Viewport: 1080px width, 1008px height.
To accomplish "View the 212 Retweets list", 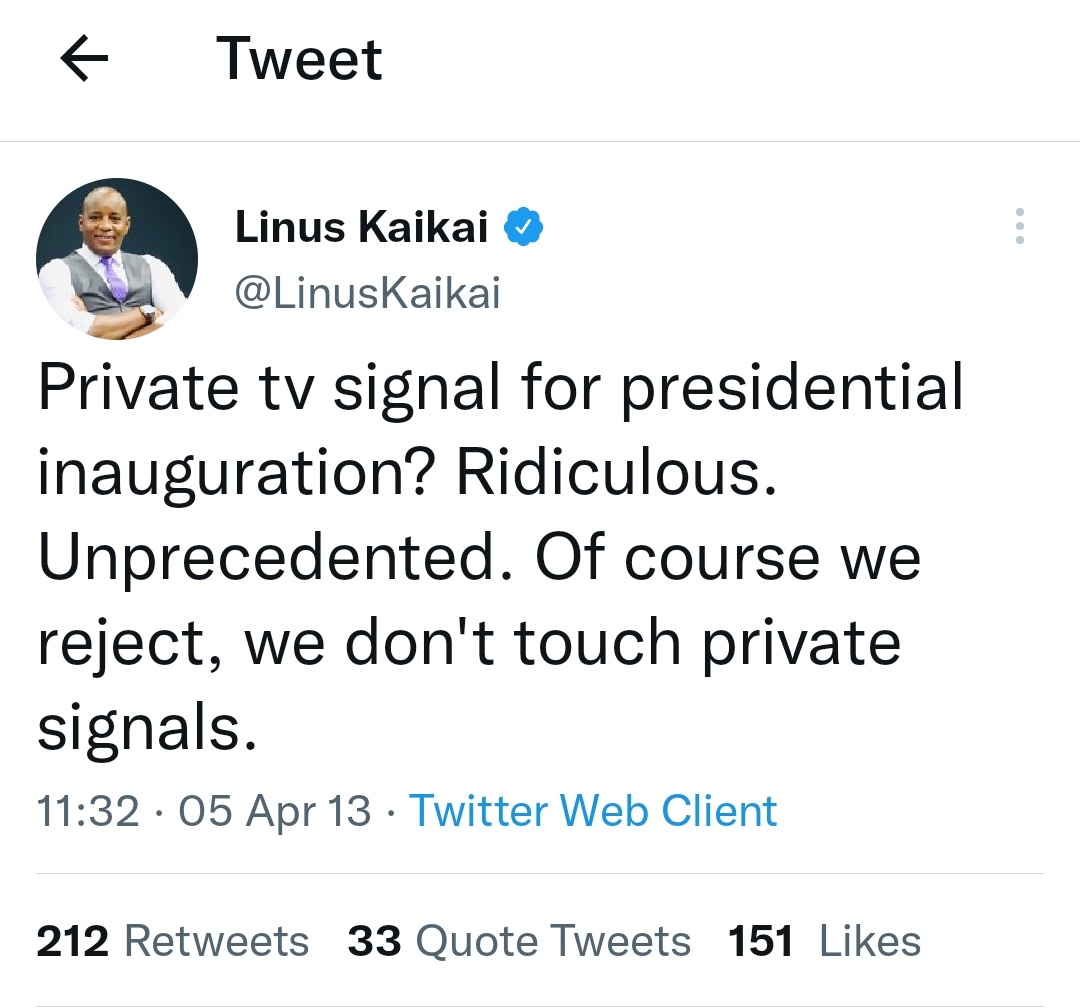I will click(173, 941).
